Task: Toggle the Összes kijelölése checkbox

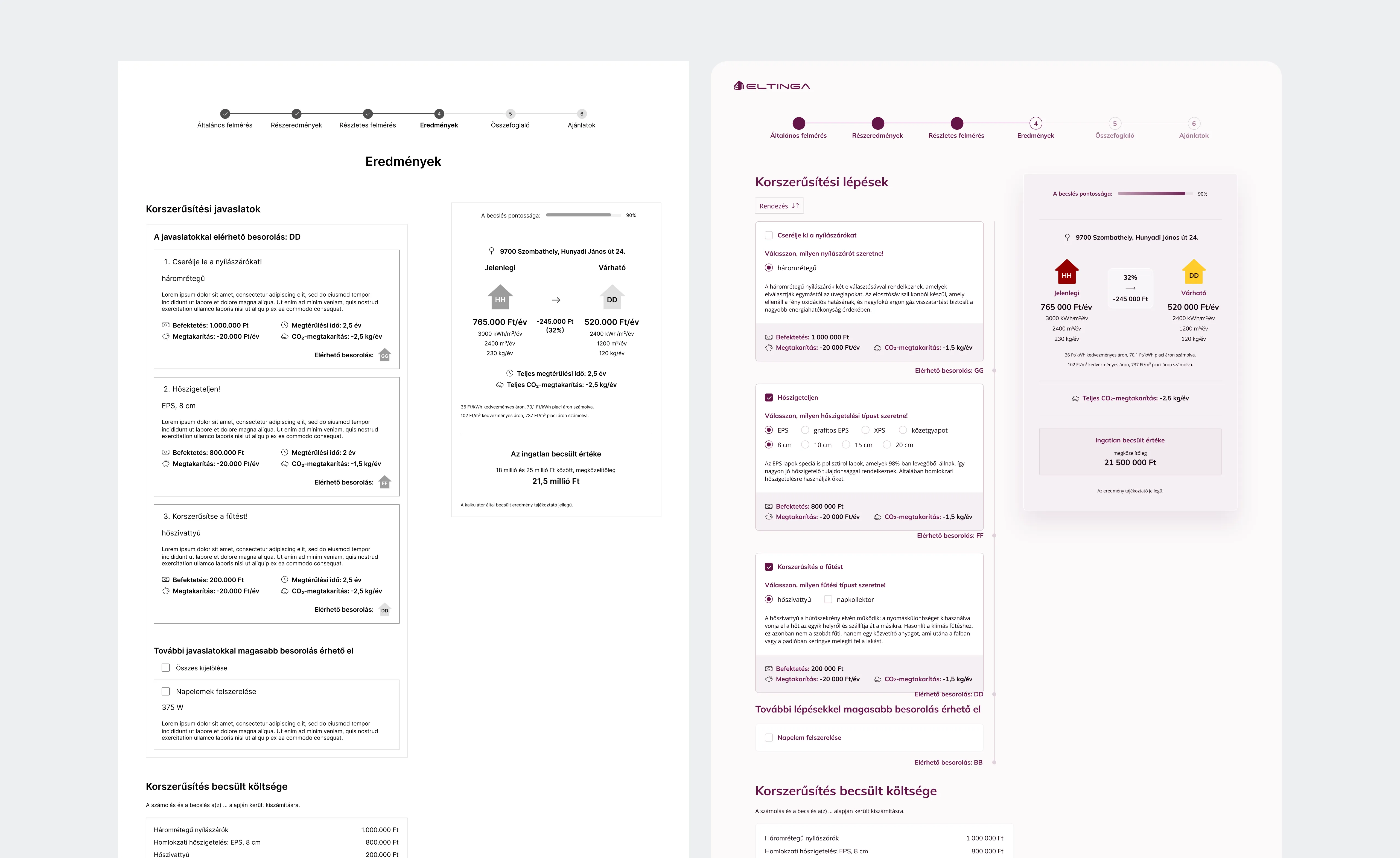Action: click(x=166, y=668)
